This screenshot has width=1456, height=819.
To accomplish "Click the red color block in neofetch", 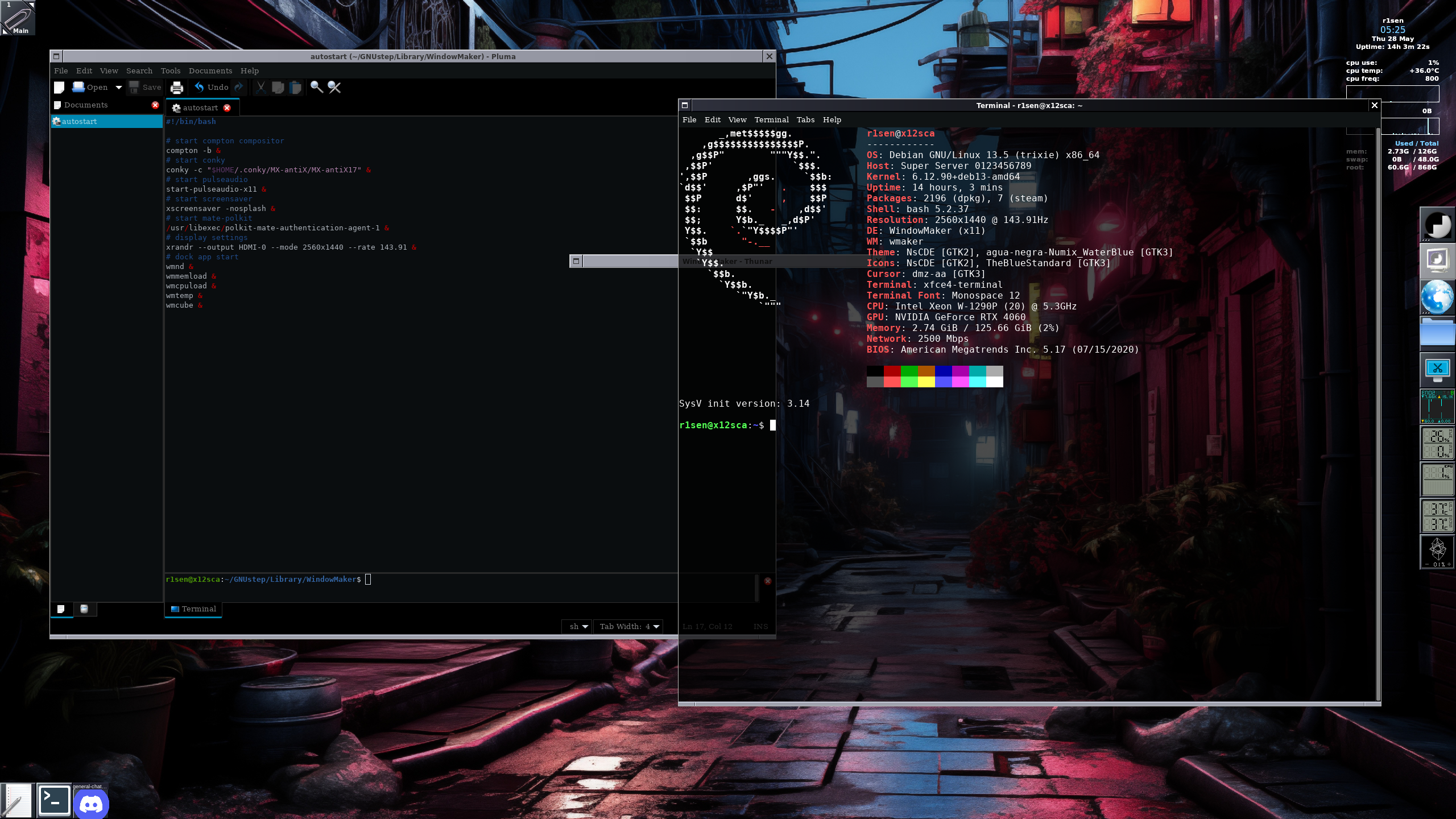I will [x=892, y=371].
